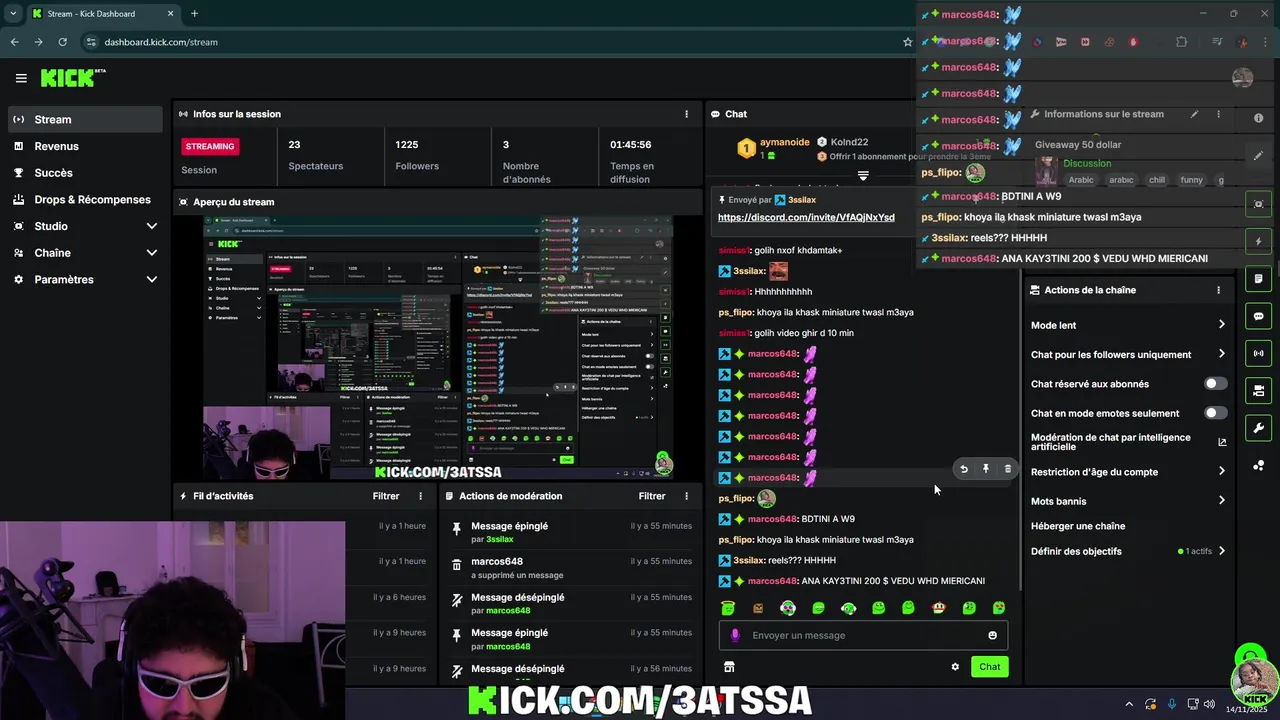Open the Actions de la chaîne three-dot menu

1218,290
